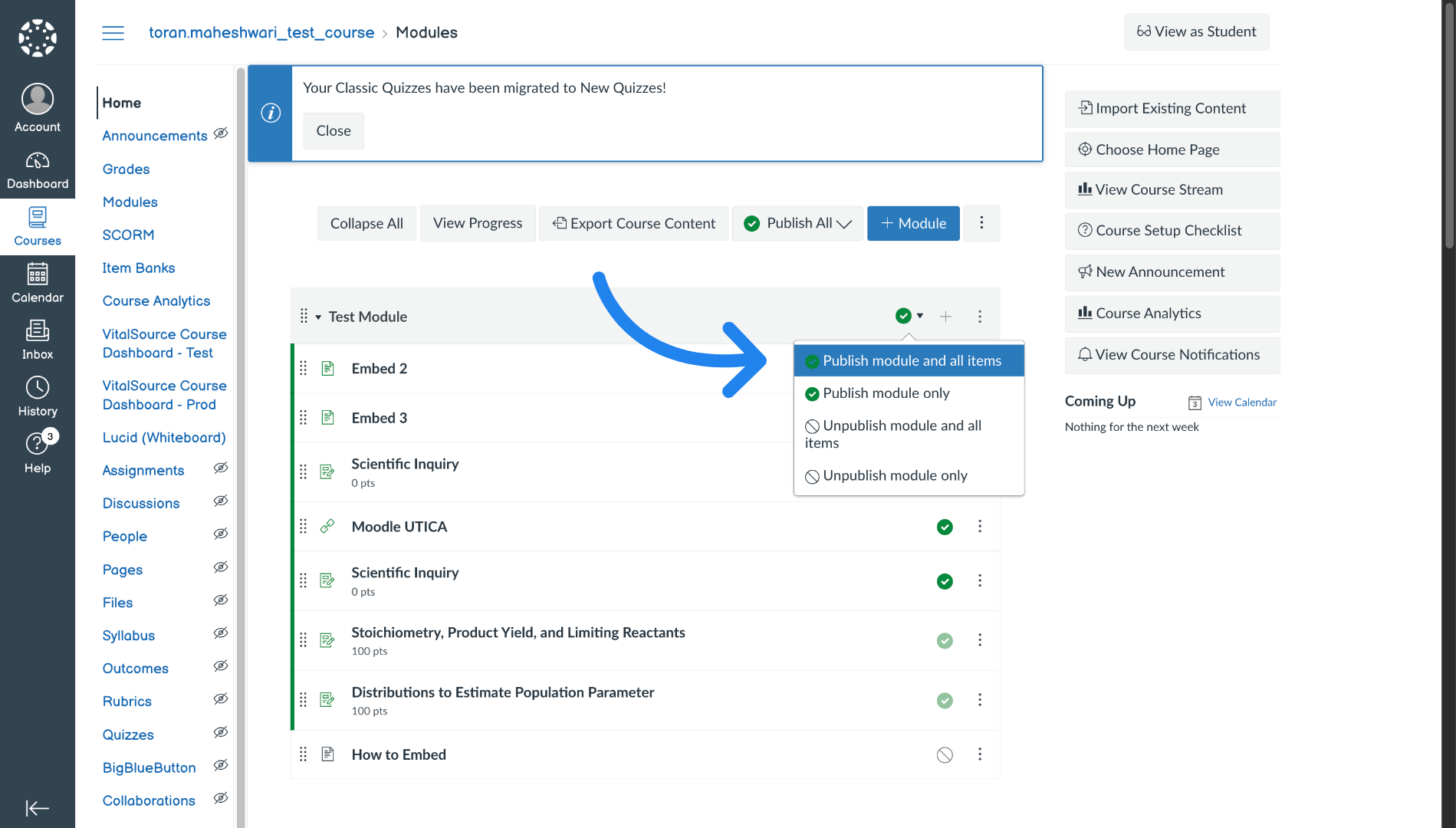Click the View Progress button
This screenshot has height=828, width=1456.
click(x=478, y=223)
